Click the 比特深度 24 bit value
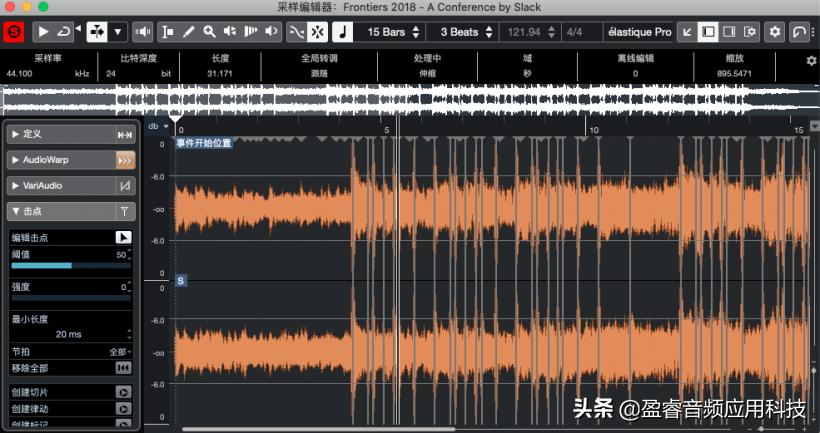 pyautogui.click(x=111, y=74)
